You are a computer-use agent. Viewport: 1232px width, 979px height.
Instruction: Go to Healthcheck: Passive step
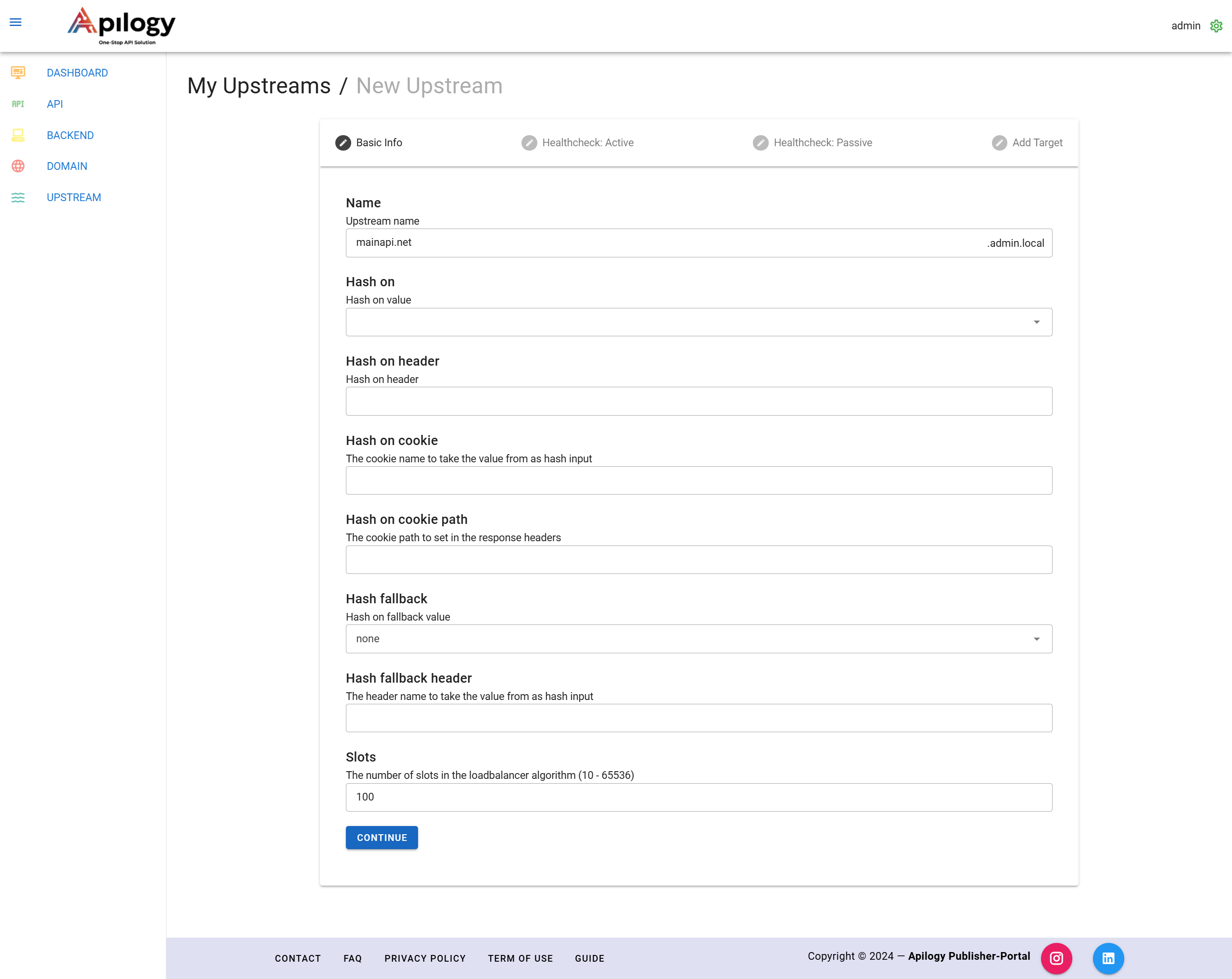pyautogui.click(x=812, y=143)
